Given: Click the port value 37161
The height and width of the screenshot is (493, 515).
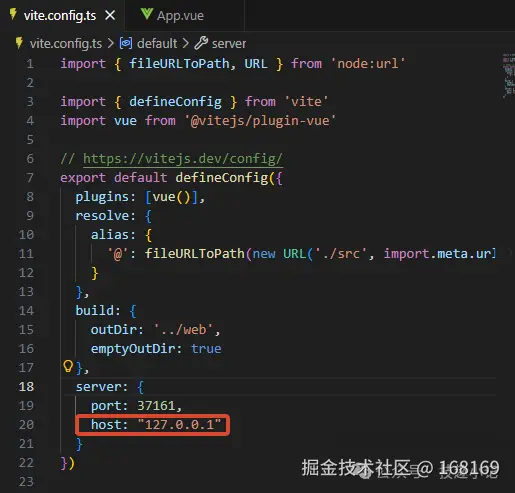Looking at the screenshot, I should click(156, 406).
